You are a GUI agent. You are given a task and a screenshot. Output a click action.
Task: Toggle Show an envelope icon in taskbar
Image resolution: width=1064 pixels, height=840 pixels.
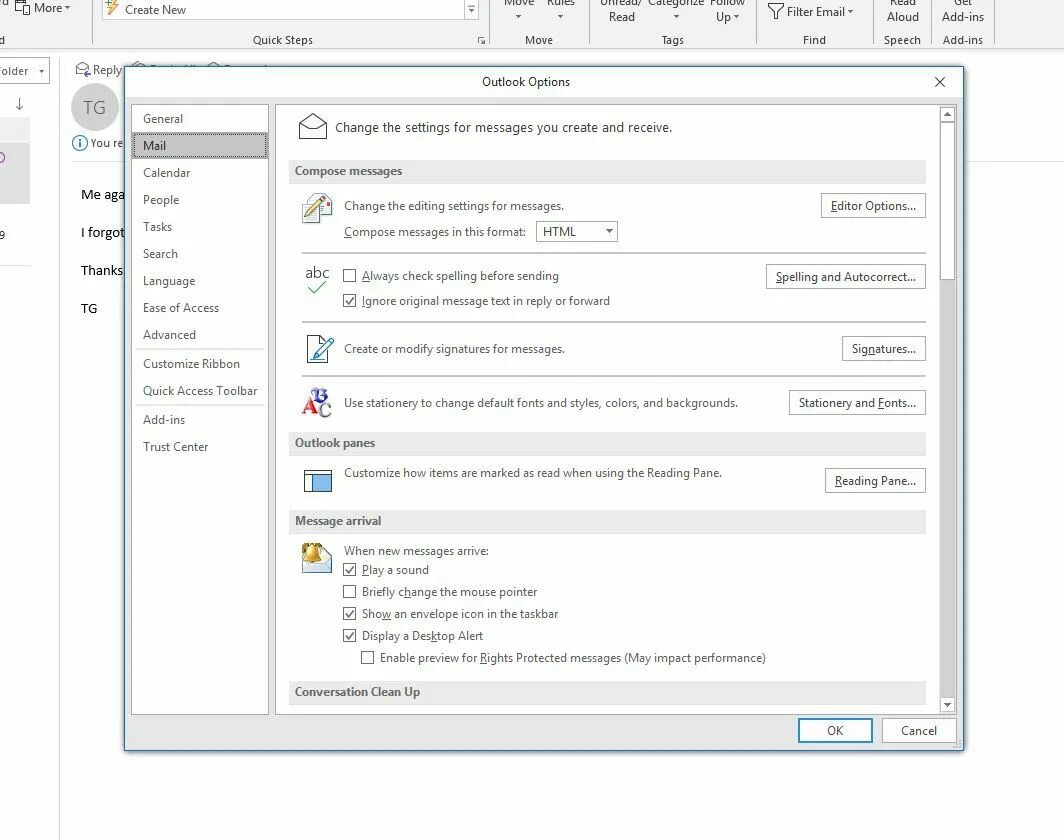tap(349, 613)
